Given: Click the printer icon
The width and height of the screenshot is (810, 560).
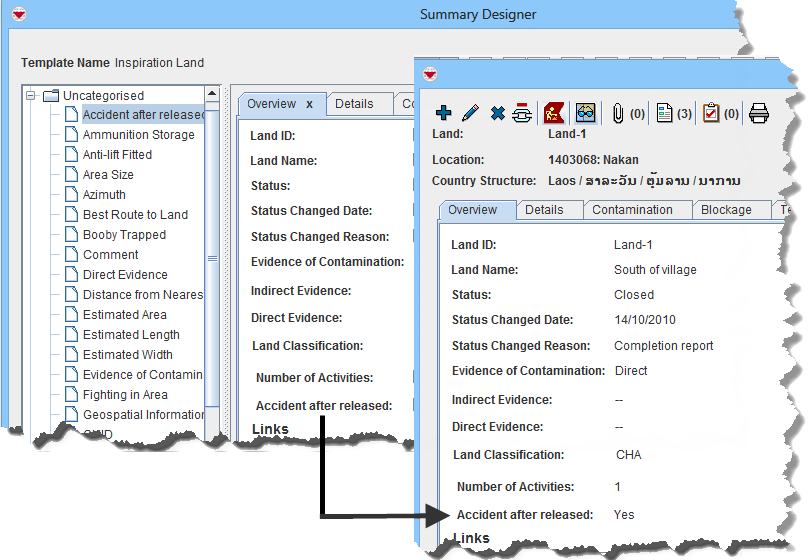Looking at the screenshot, I should [x=759, y=113].
